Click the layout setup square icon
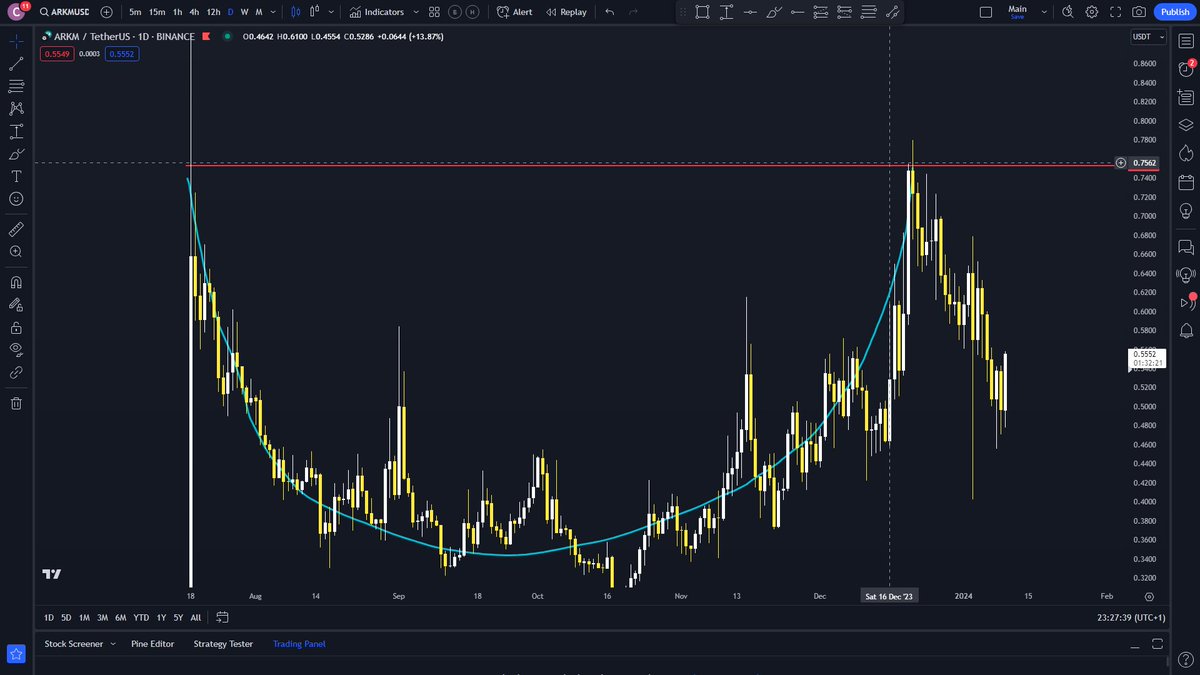The width and height of the screenshot is (1200, 675). point(986,12)
